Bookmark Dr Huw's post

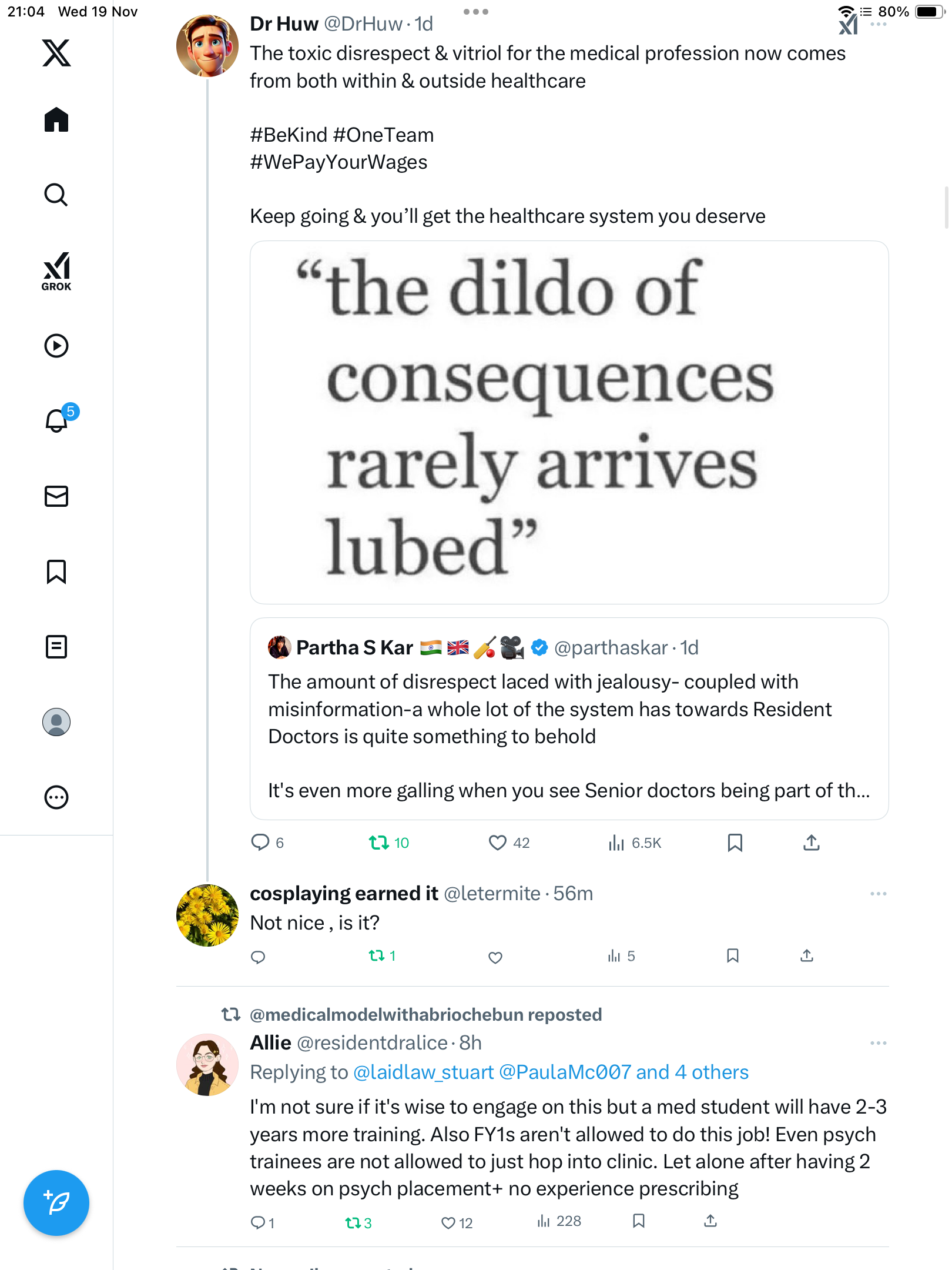point(735,843)
